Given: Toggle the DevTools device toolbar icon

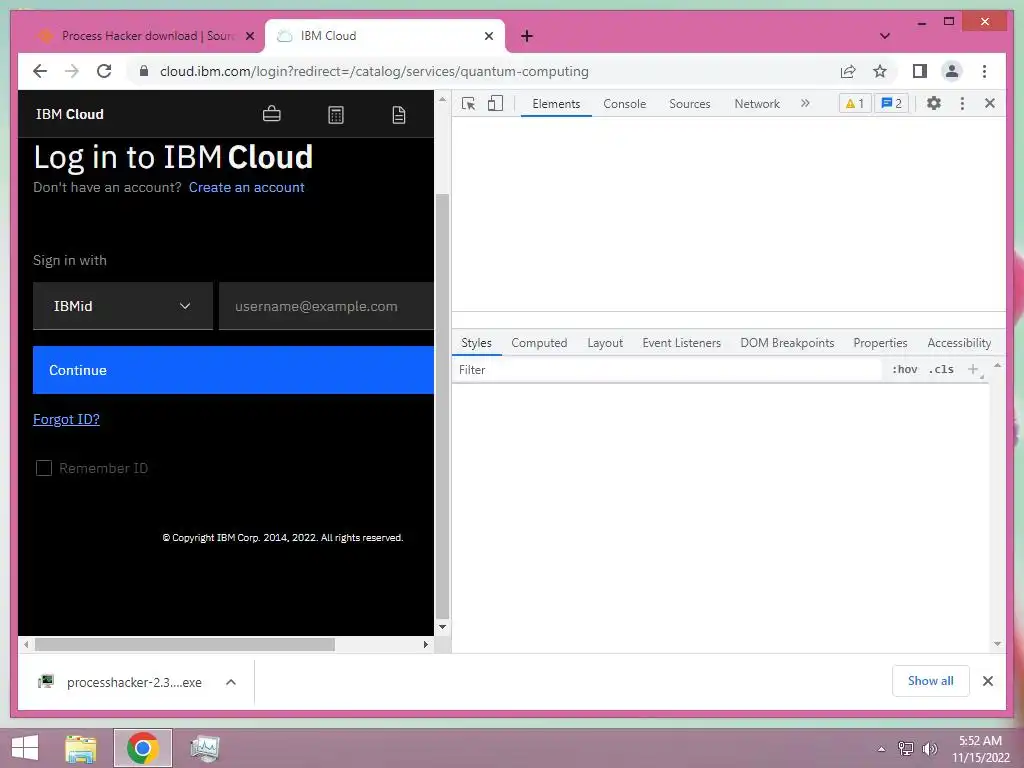Looking at the screenshot, I should [x=495, y=103].
